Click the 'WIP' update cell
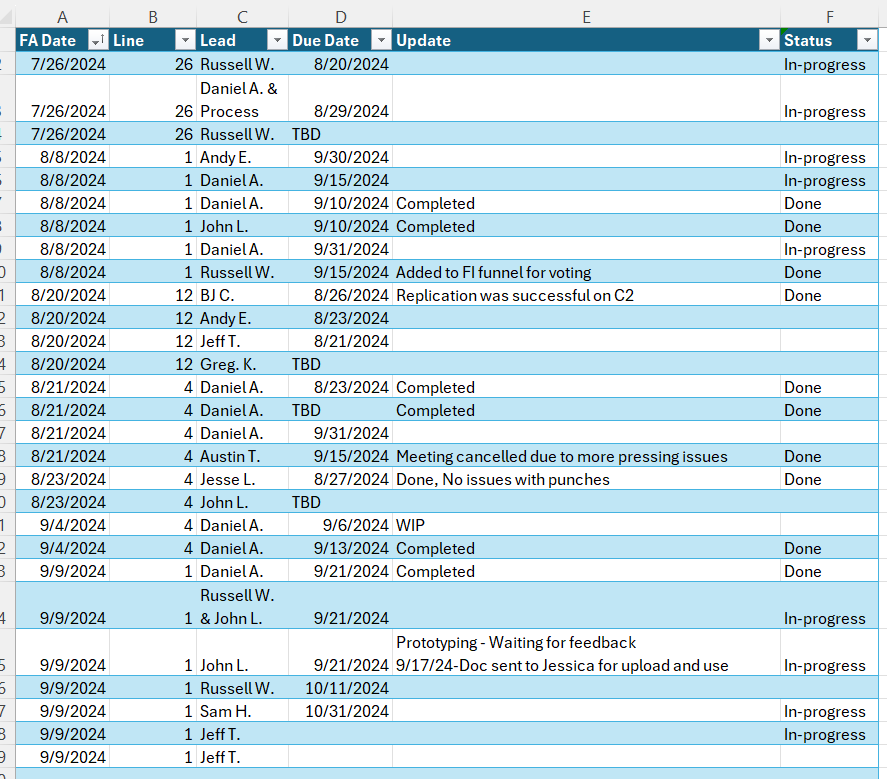 coord(586,525)
